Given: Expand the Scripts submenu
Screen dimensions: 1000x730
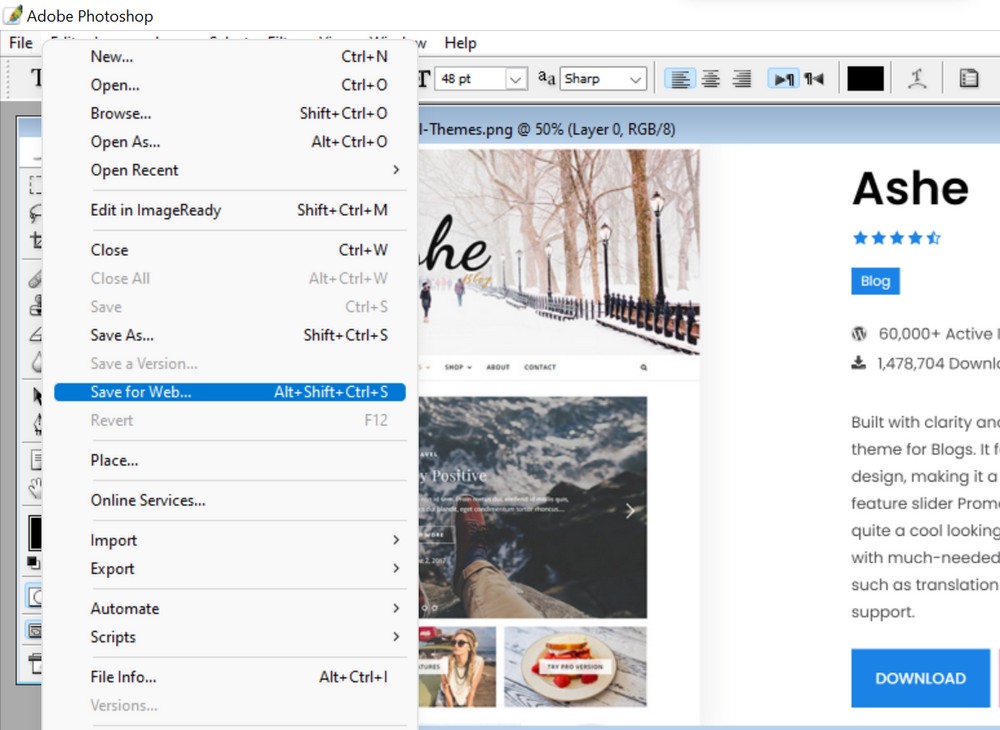Looking at the screenshot, I should [x=230, y=637].
